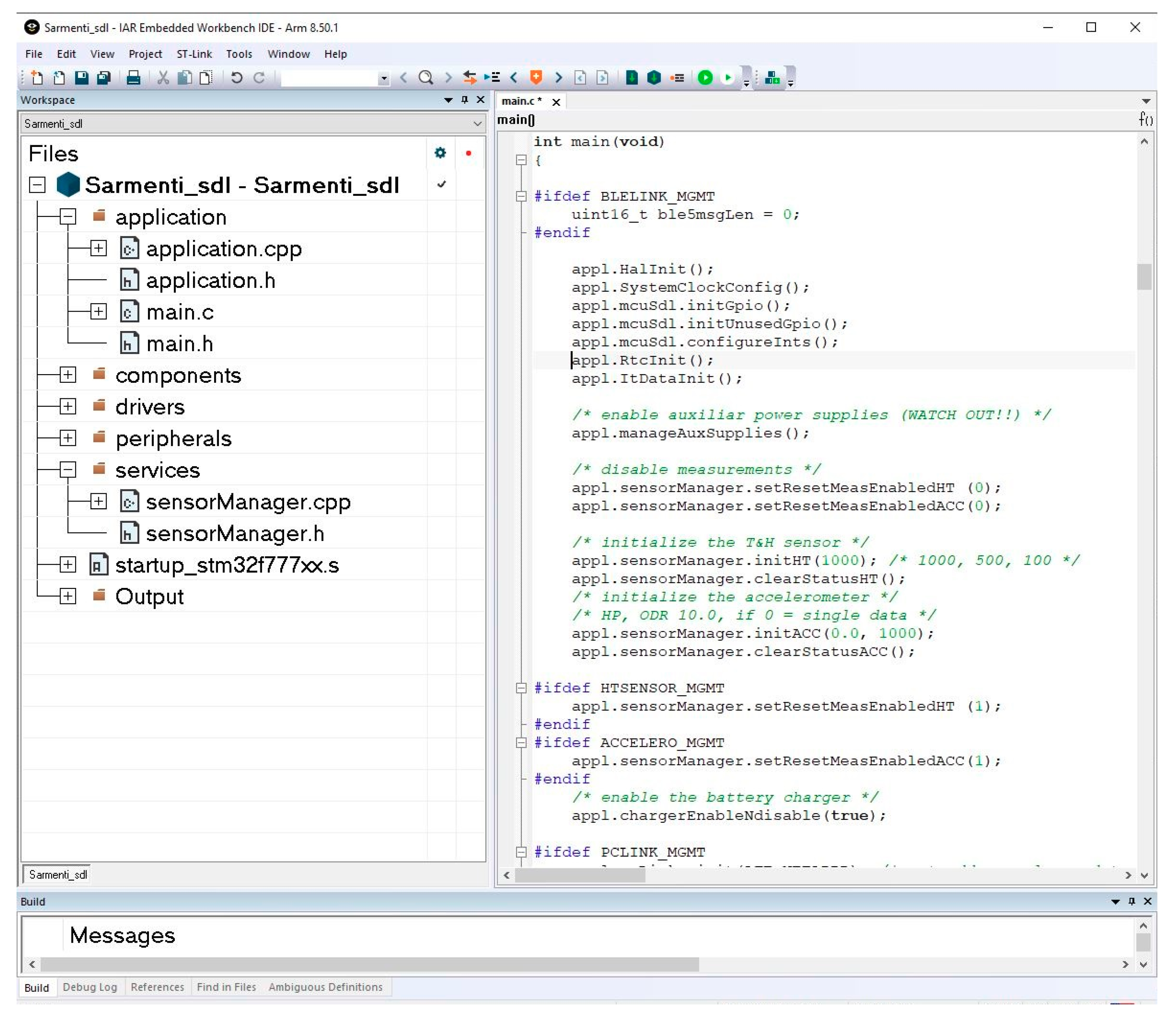Click editor vertical scrollbar thumb
Viewport: 1176px width, 1021px height.
(1144, 278)
